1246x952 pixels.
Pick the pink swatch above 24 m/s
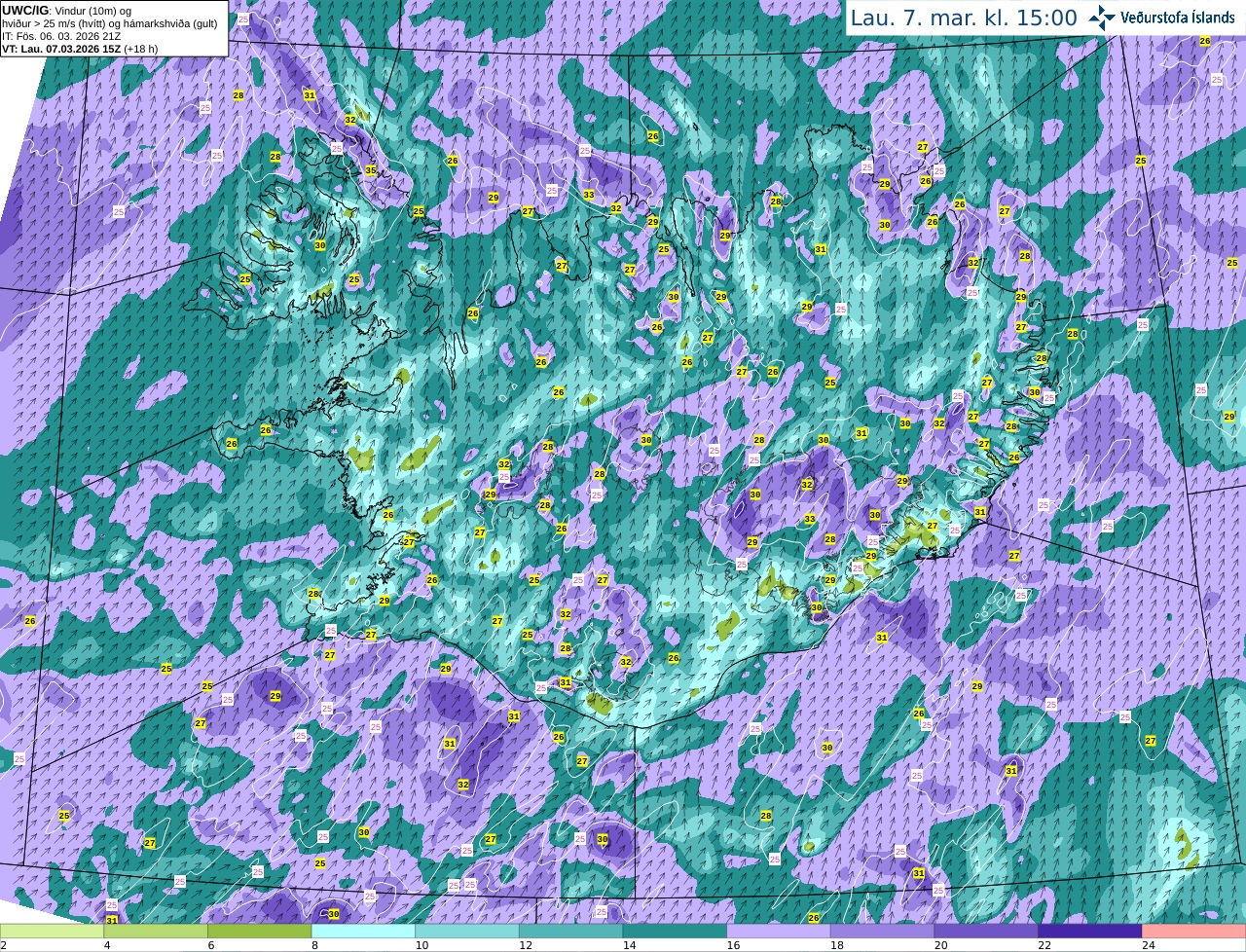pyautogui.click(x=1194, y=932)
